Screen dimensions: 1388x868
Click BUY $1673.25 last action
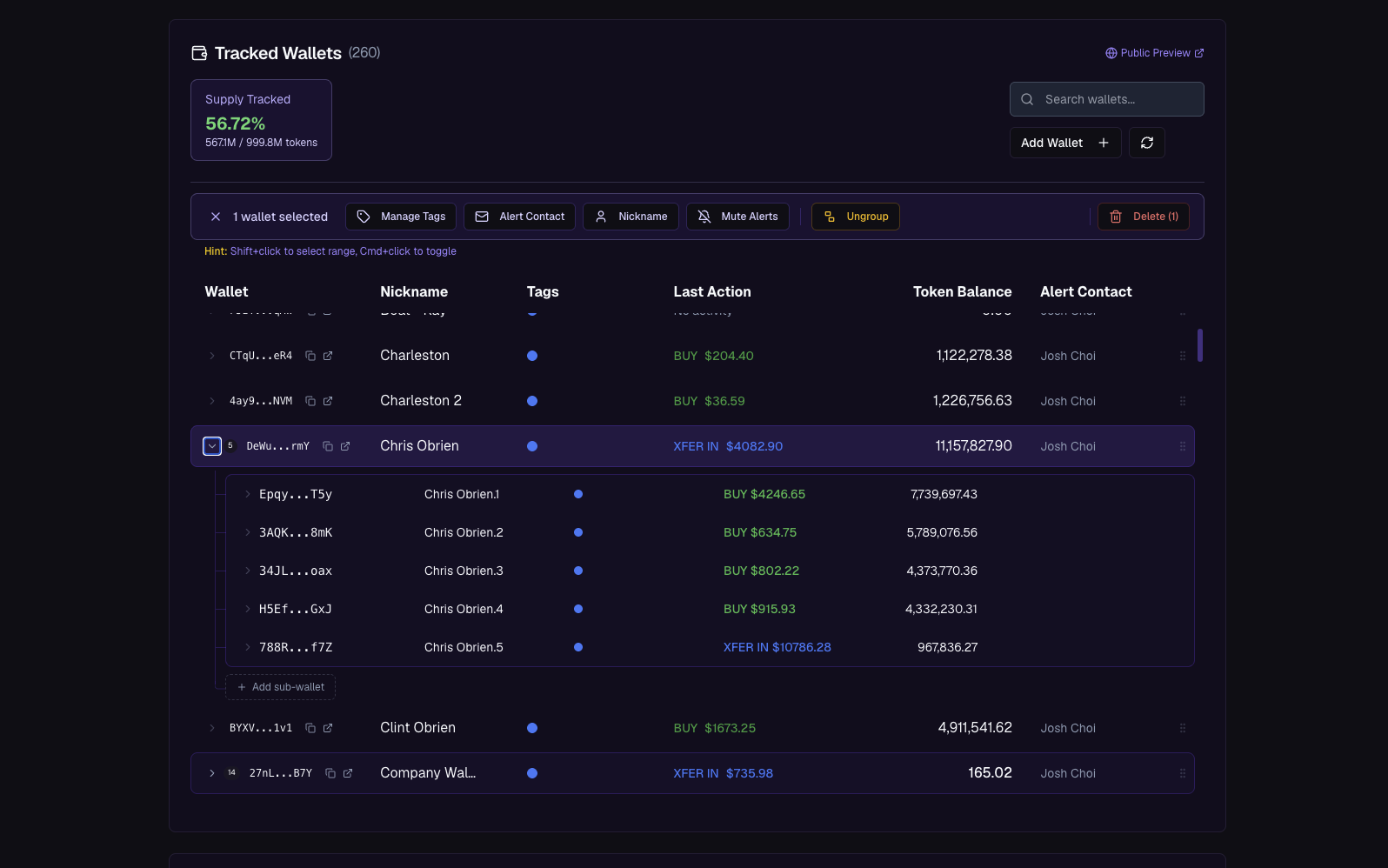[x=715, y=728]
